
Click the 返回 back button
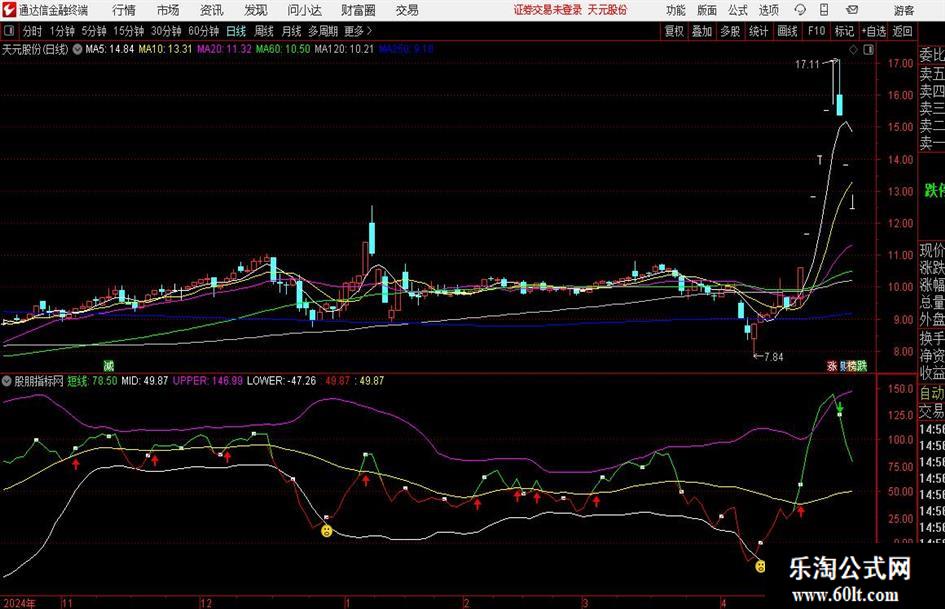click(902, 31)
